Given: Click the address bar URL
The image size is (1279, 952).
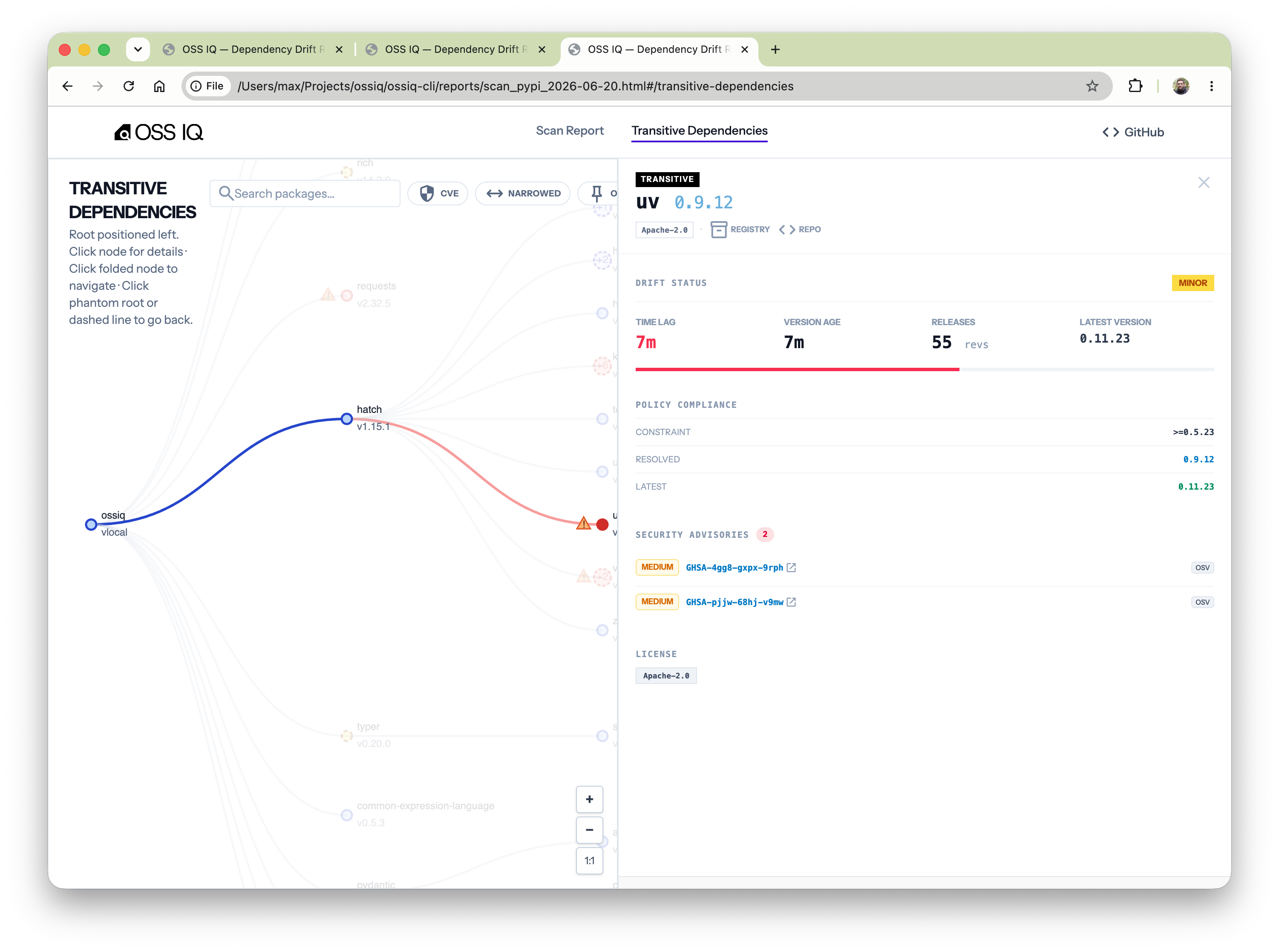Looking at the screenshot, I should coord(515,86).
